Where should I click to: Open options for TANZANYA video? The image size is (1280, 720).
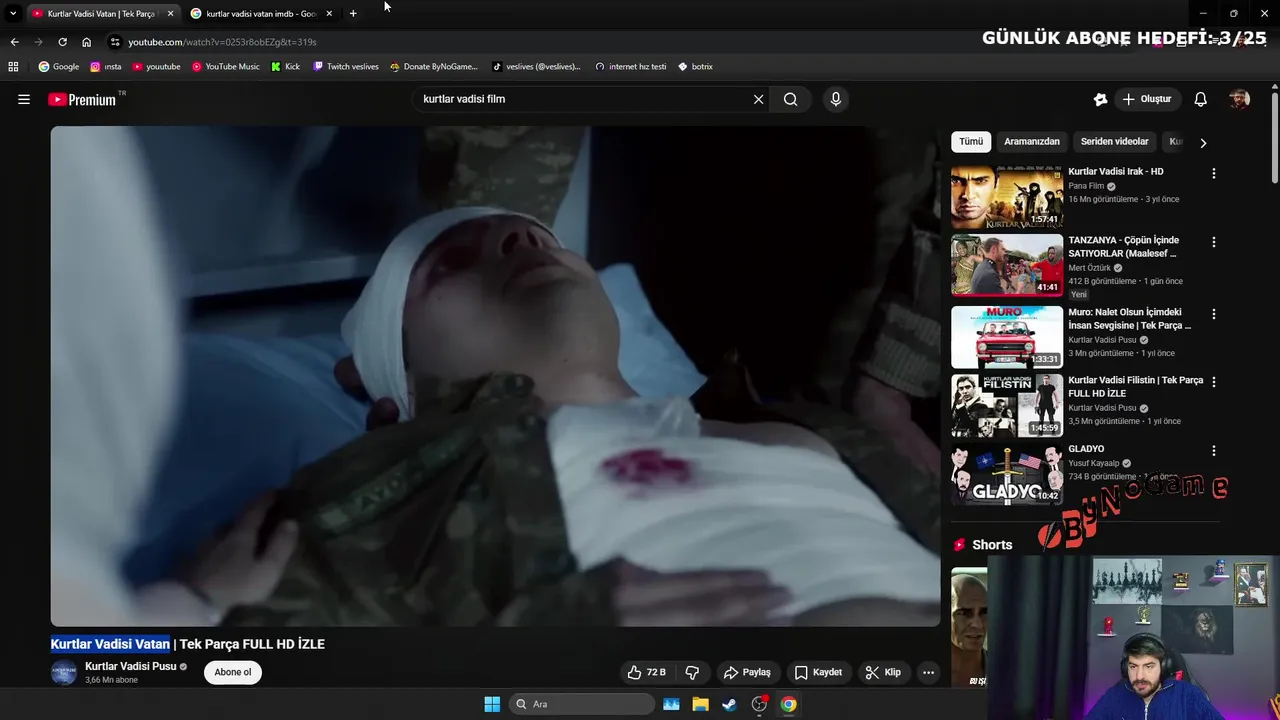[x=1214, y=242]
